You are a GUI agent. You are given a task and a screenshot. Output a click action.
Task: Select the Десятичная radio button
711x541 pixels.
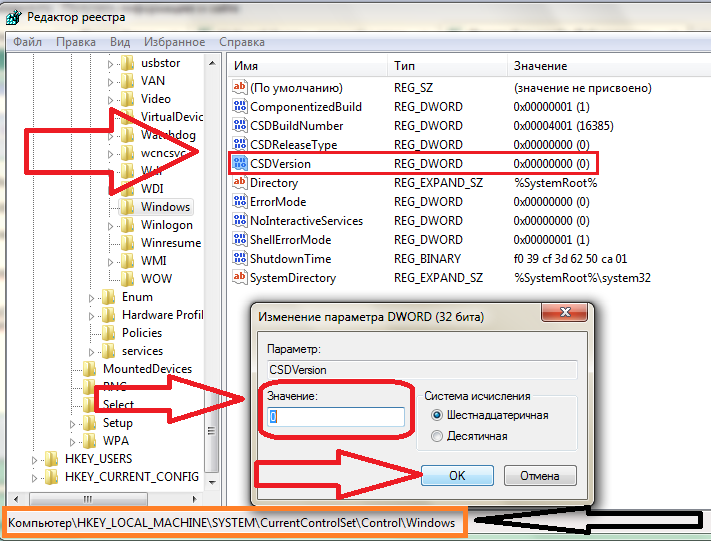(x=436, y=436)
